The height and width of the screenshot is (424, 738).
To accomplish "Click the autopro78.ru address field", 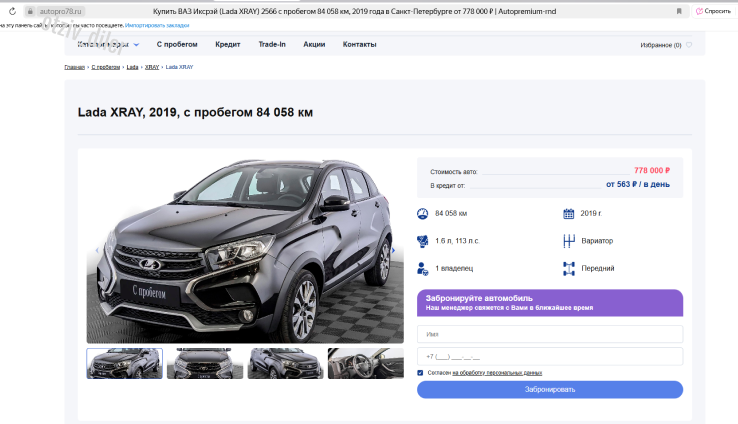I will point(60,11).
